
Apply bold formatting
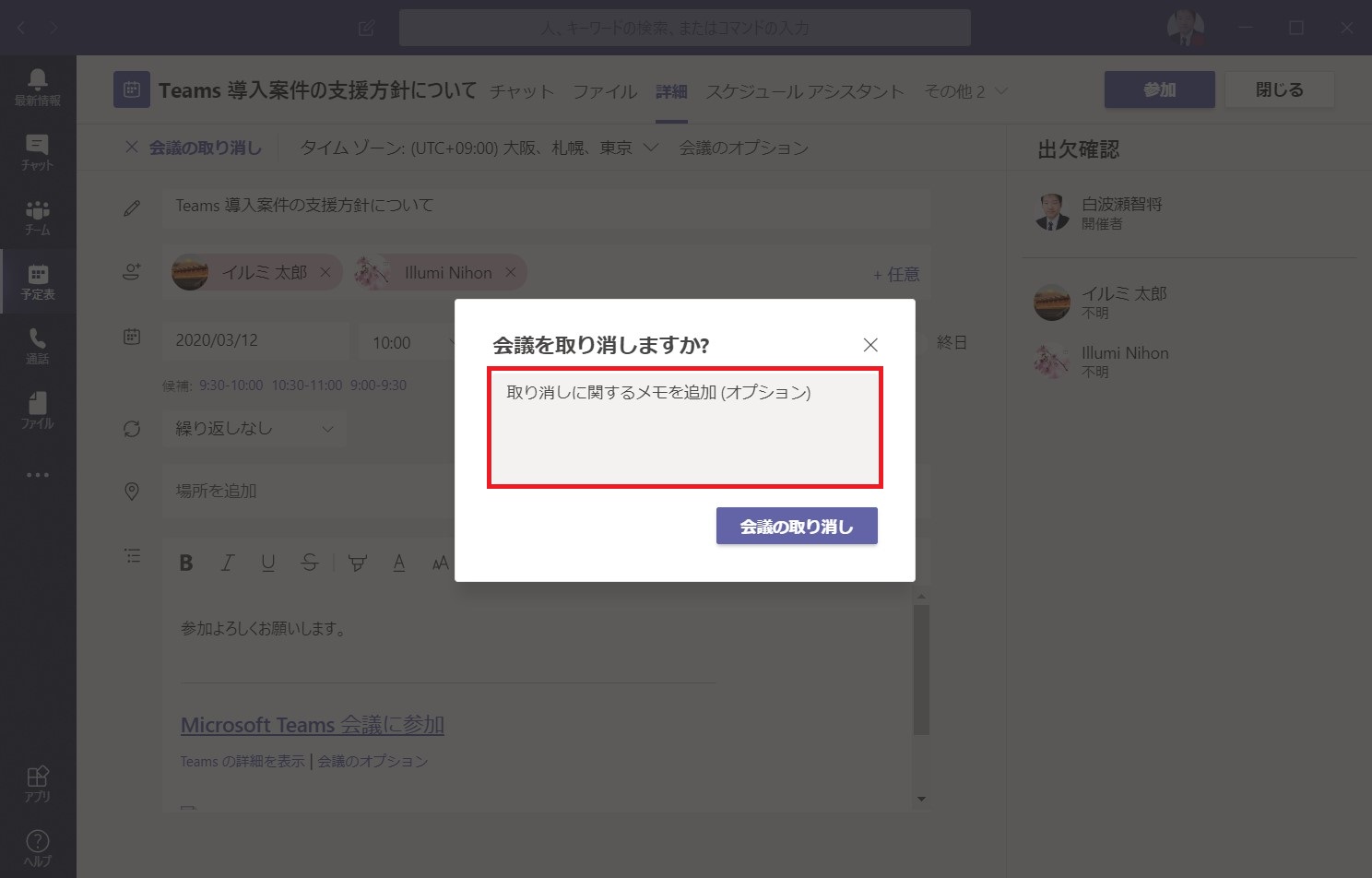[x=186, y=563]
